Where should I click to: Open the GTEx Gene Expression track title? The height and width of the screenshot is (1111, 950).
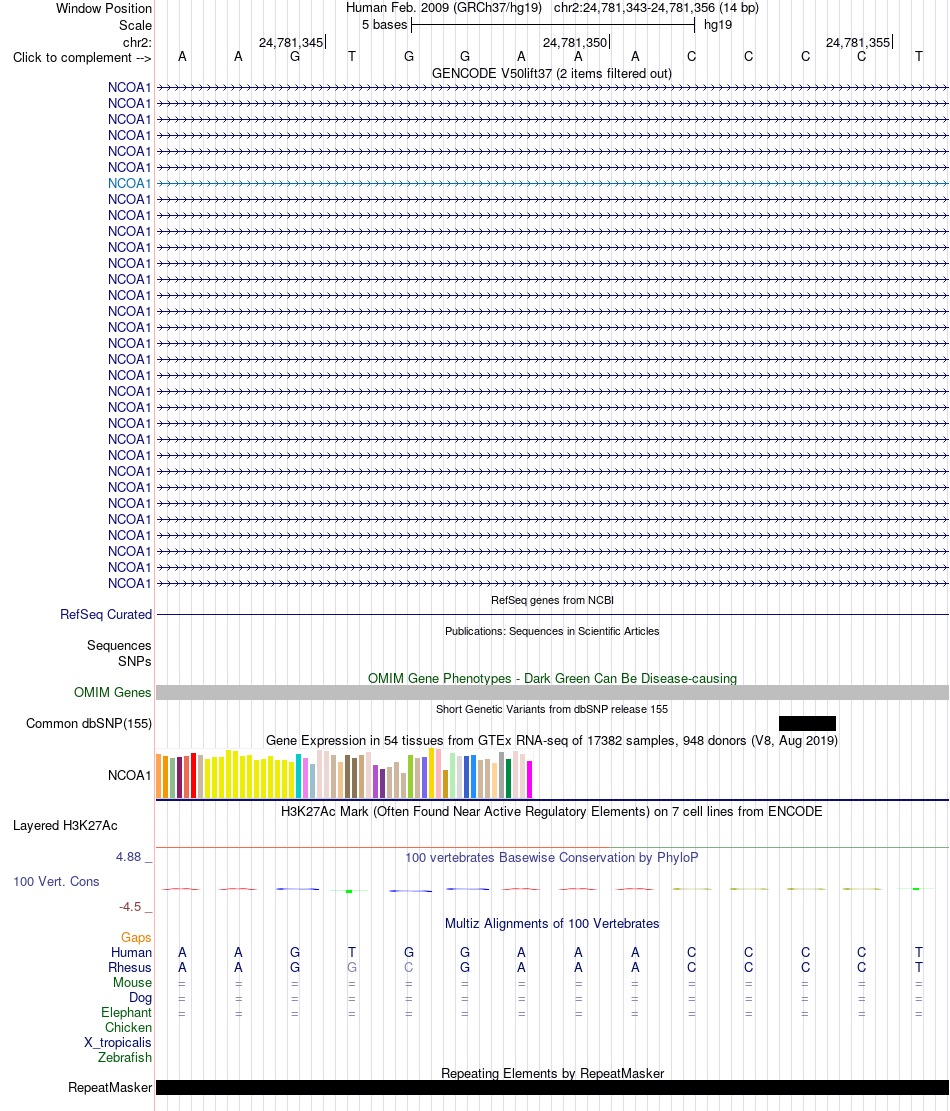coord(552,740)
